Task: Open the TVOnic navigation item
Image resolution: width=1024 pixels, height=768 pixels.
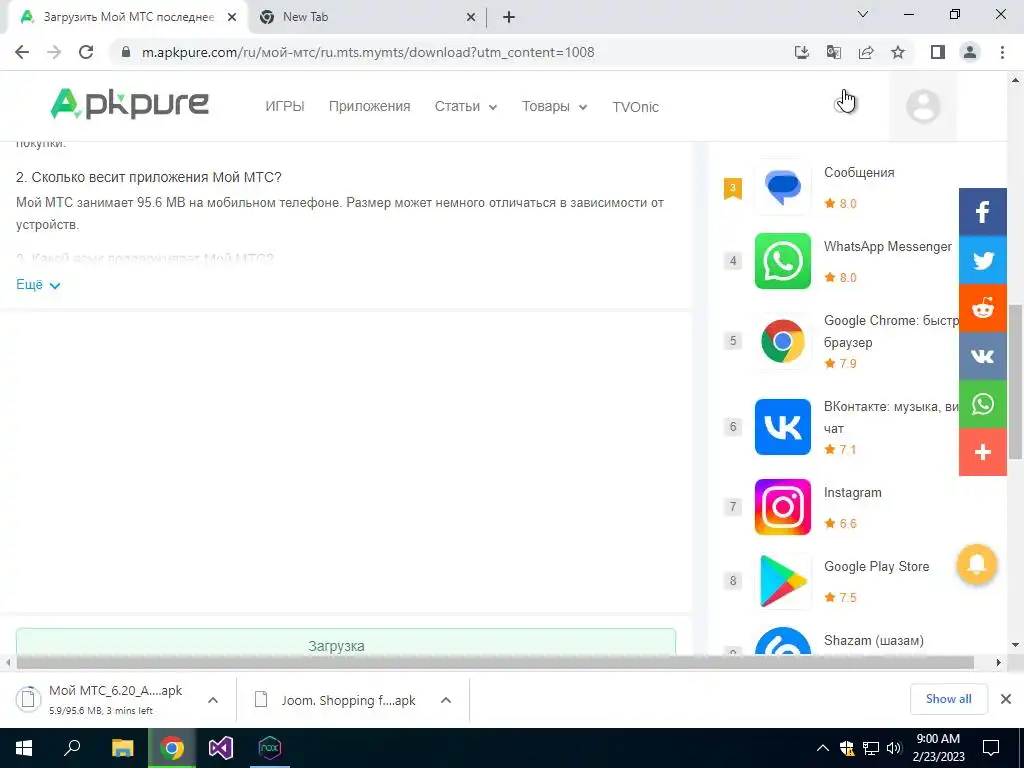Action: click(635, 107)
